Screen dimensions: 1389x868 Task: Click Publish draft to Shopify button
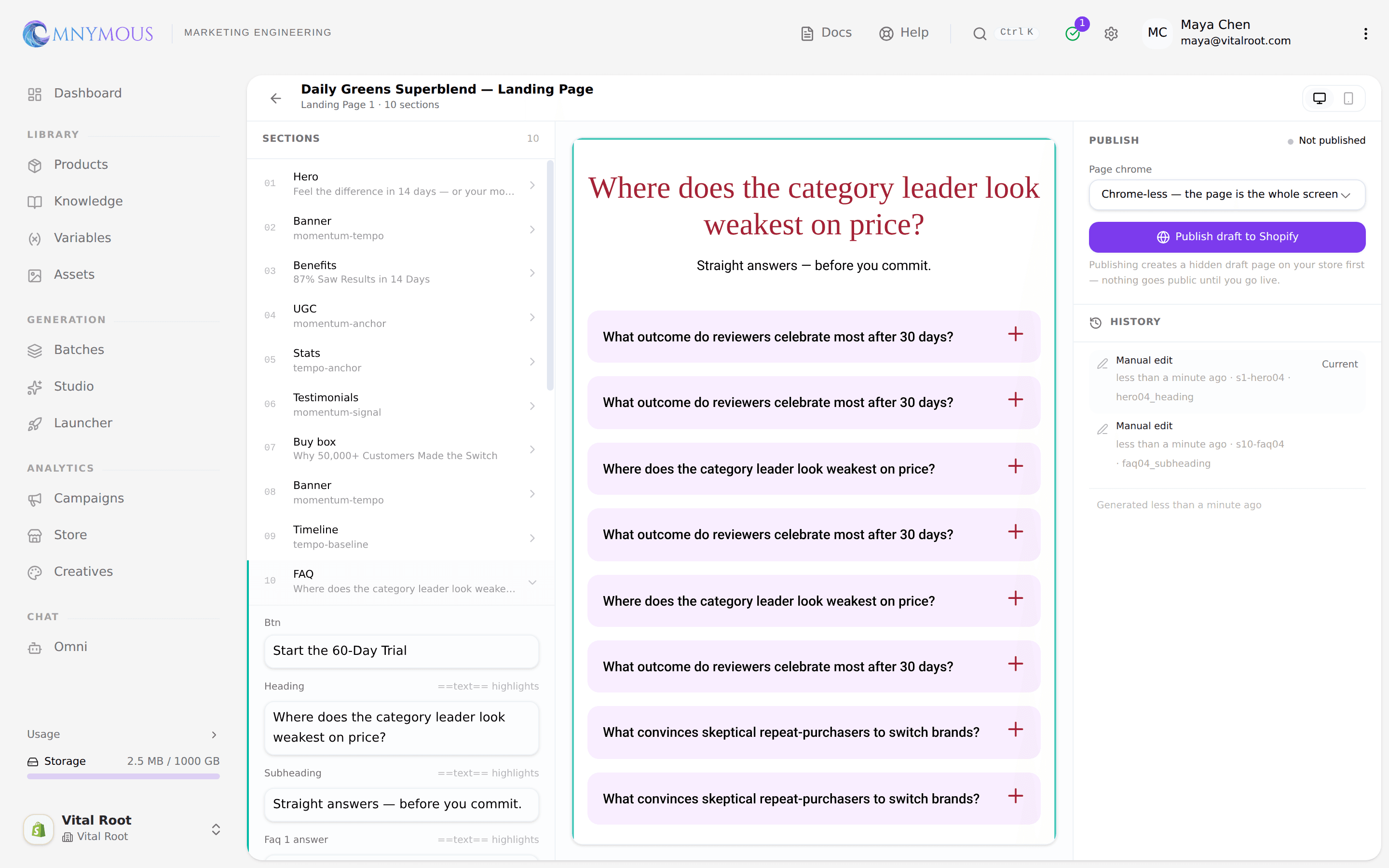coord(1226,237)
